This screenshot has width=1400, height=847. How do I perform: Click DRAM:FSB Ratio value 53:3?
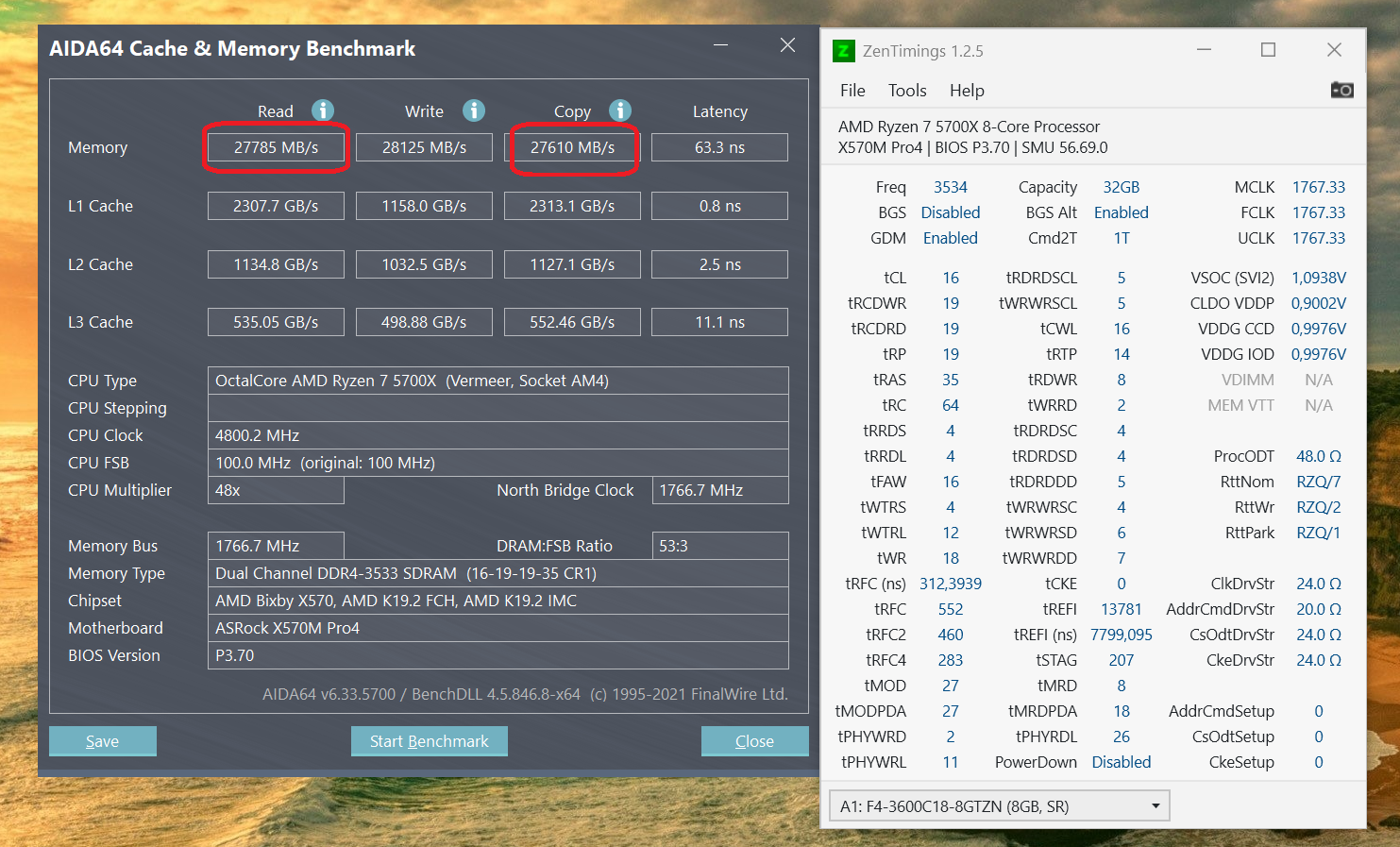coord(720,546)
